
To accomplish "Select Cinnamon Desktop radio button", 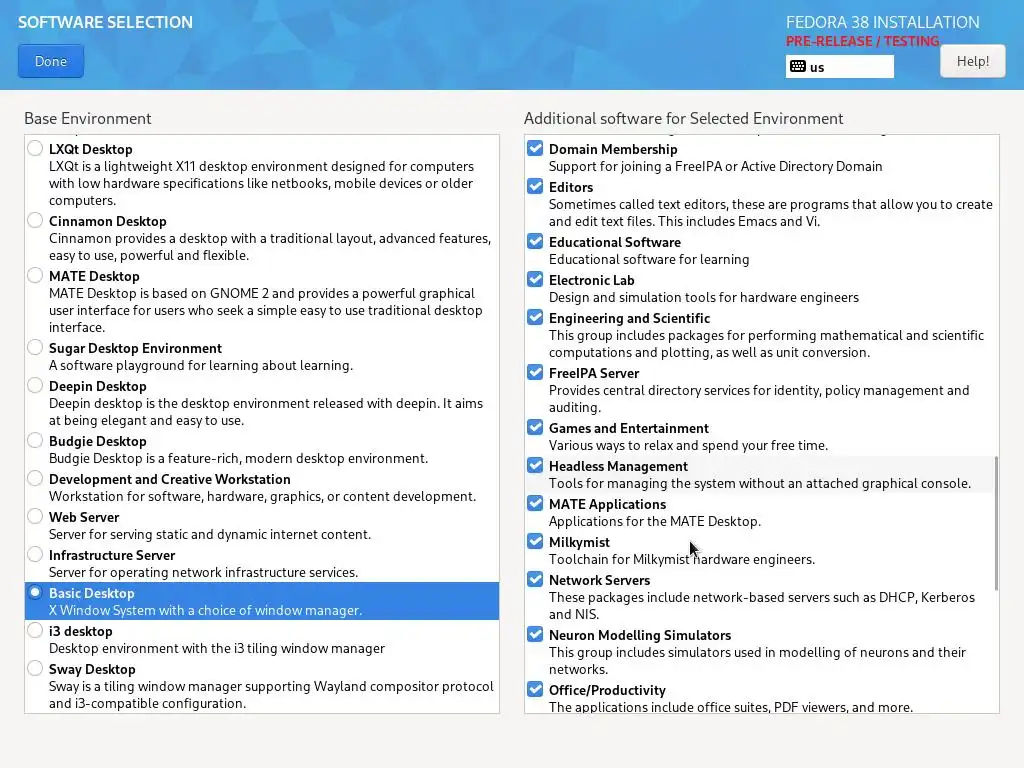I will click(35, 220).
